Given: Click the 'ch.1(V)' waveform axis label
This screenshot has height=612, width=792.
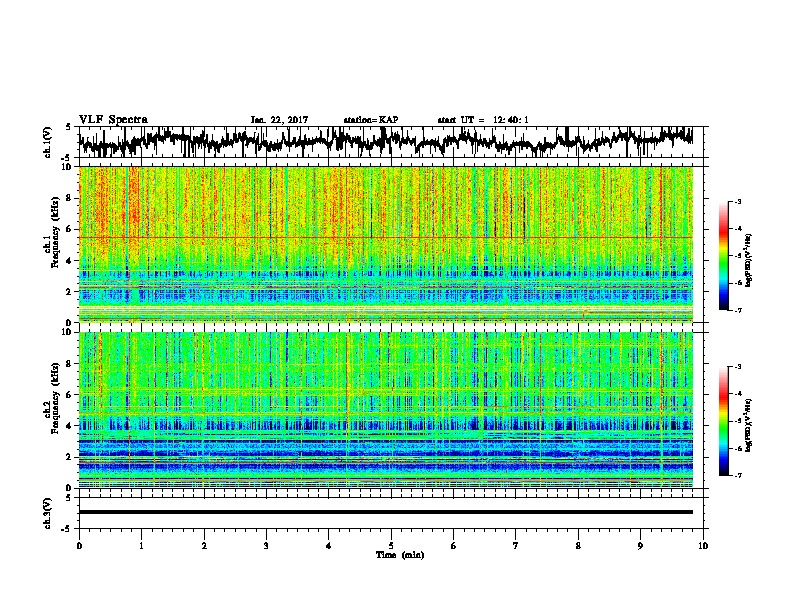Looking at the screenshot, I should [x=47, y=142].
